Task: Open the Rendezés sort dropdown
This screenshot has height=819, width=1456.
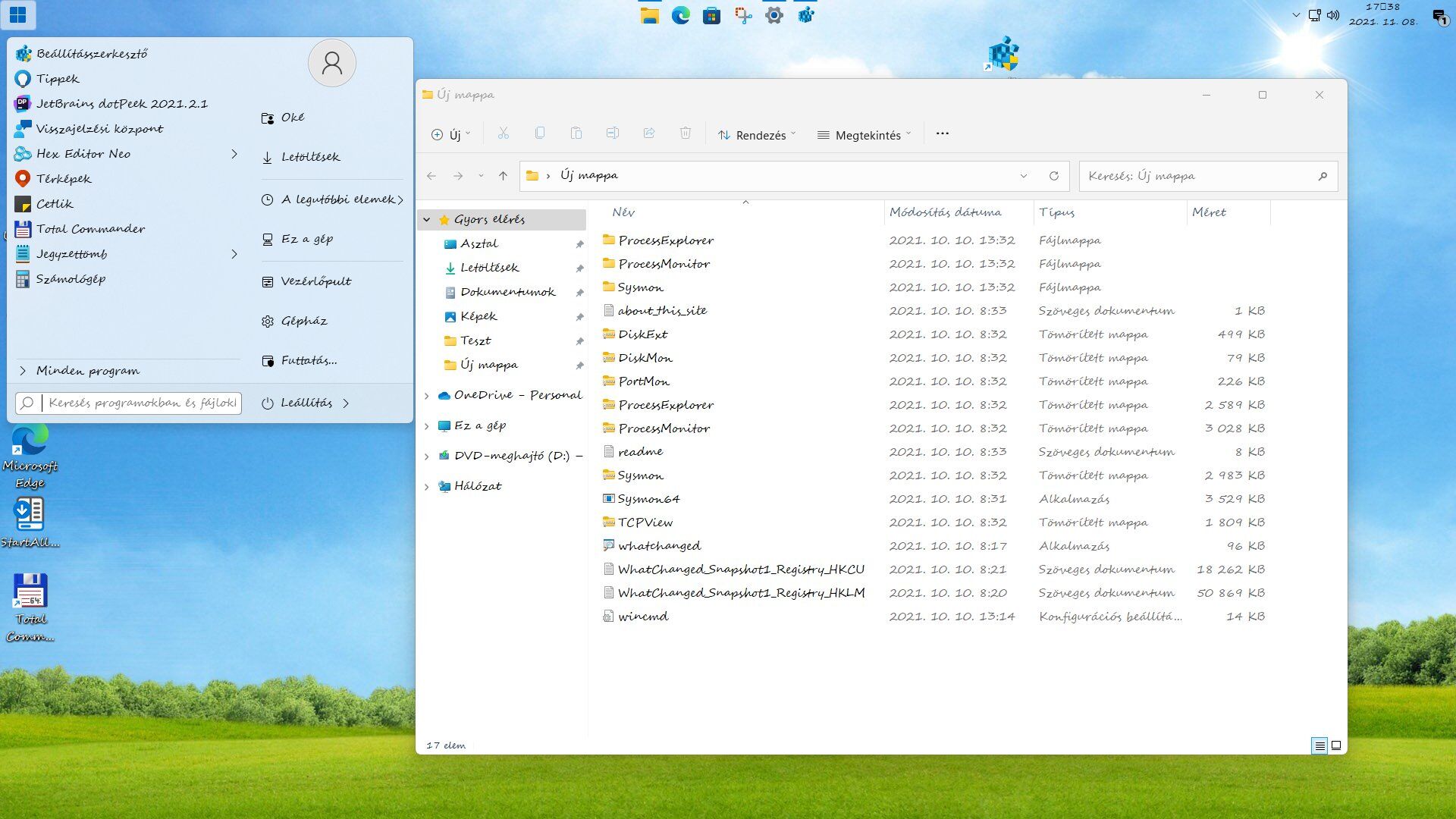Action: point(757,135)
